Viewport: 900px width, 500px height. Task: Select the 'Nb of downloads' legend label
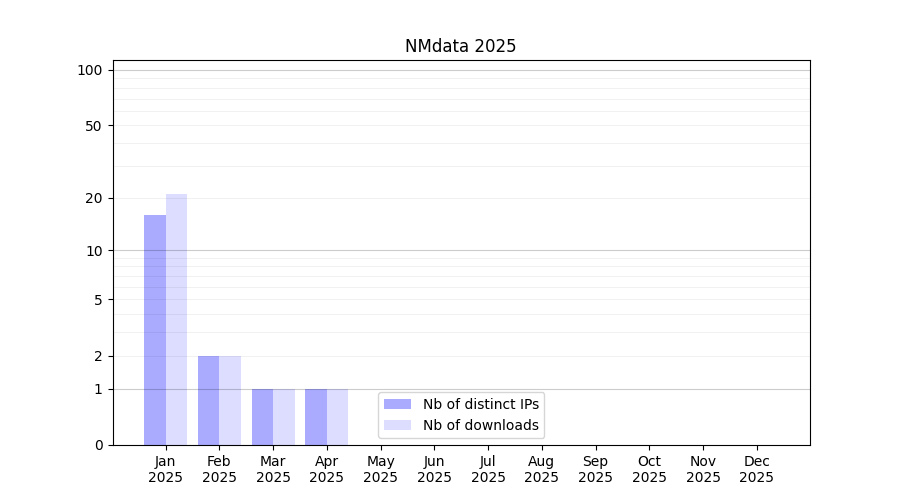[x=480, y=425]
